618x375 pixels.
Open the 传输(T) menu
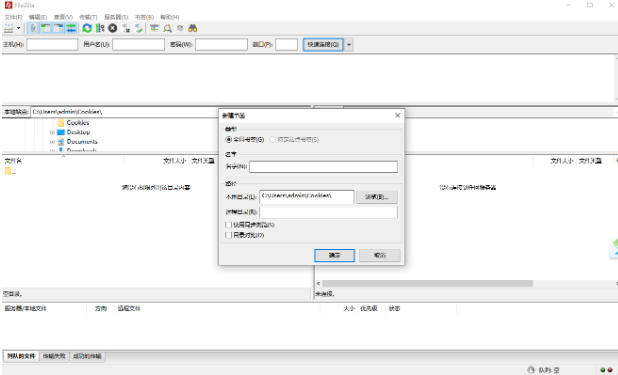[x=88, y=17]
